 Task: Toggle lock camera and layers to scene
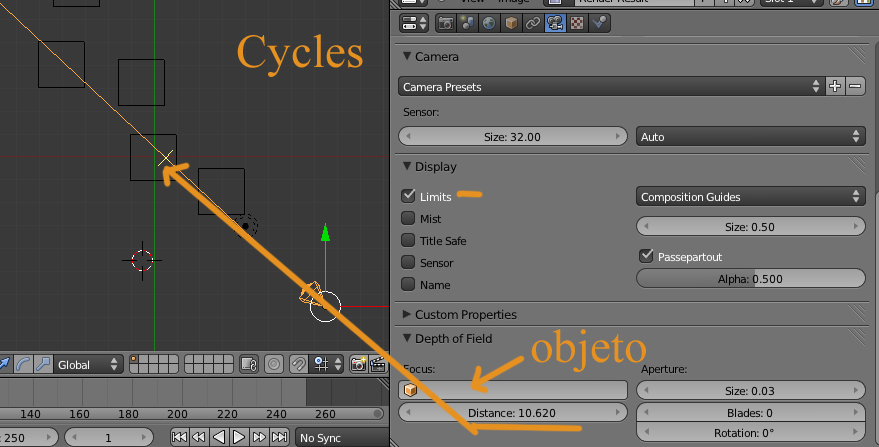tap(248, 365)
